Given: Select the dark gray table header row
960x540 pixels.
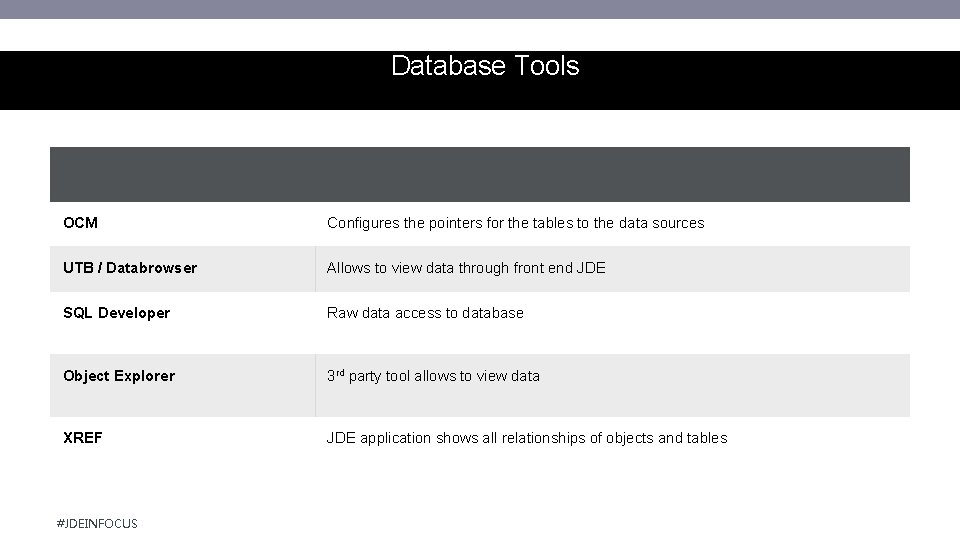Looking at the screenshot, I should pyautogui.click(x=480, y=174).
